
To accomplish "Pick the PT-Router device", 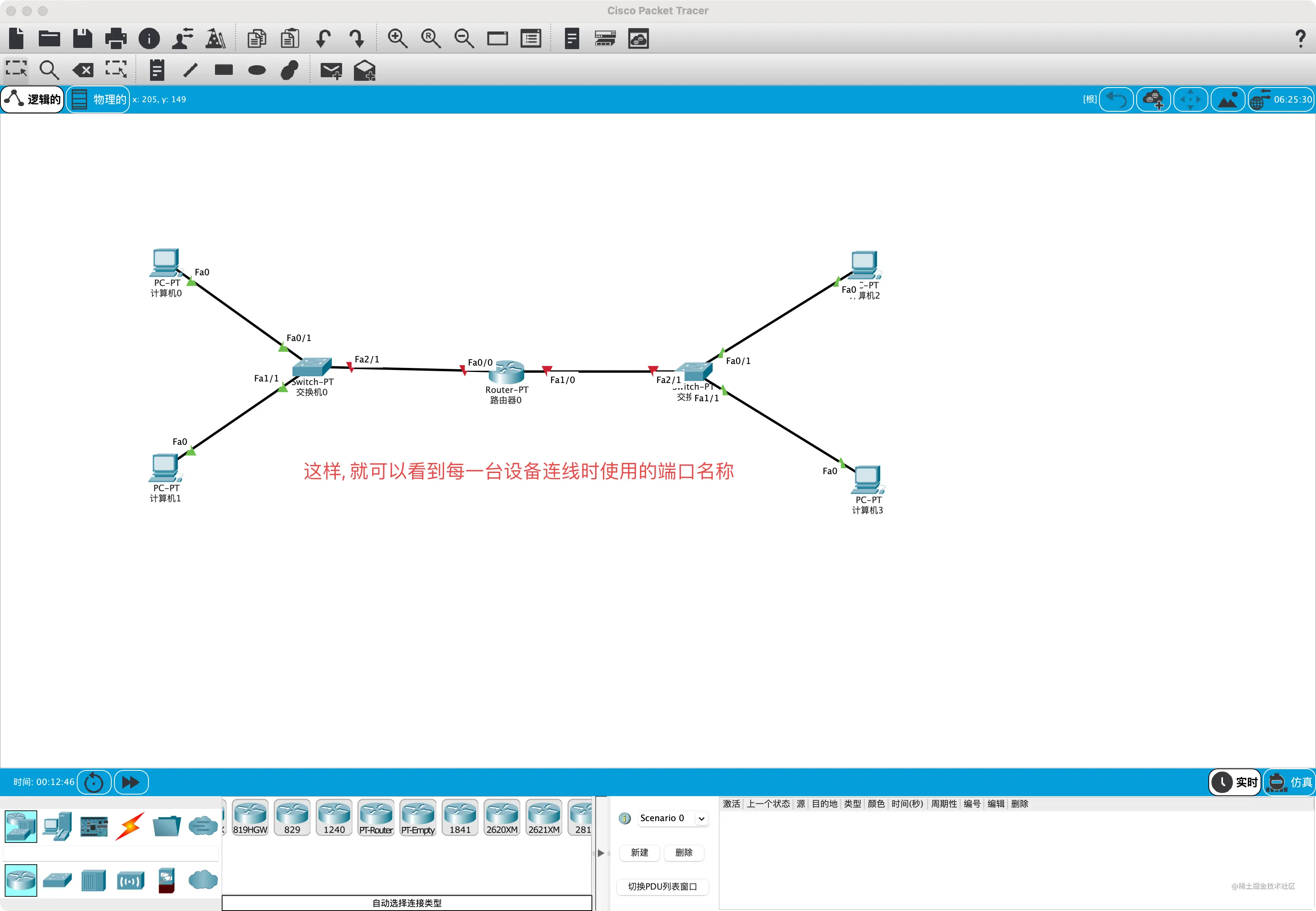I will pyautogui.click(x=376, y=818).
